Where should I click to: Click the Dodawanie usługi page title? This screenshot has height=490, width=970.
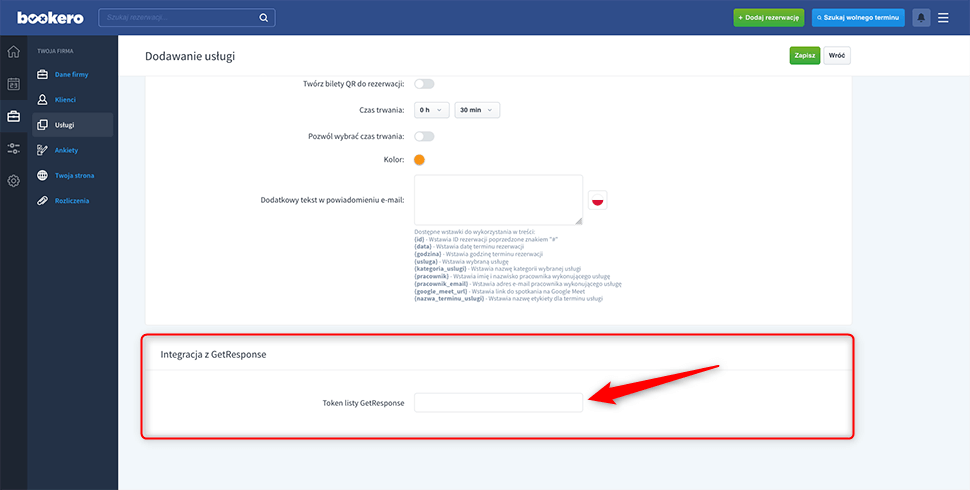point(190,56)
